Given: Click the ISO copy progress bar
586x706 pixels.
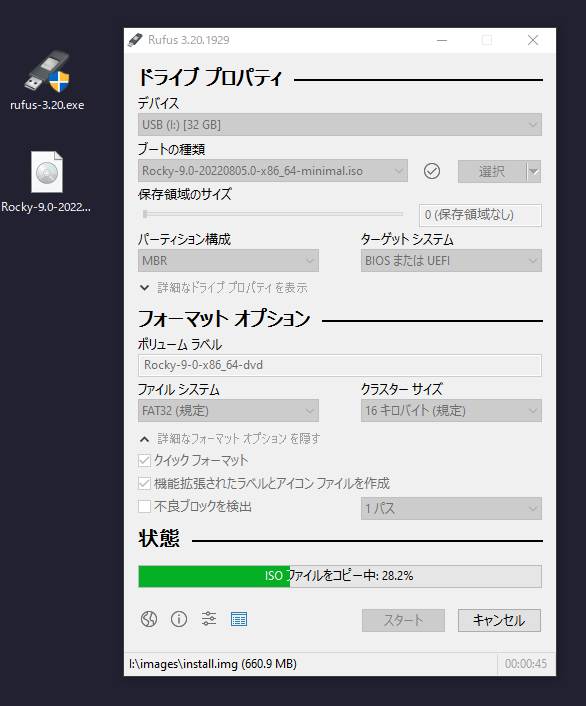Looking at the screenshot, I should click(340, 576).
